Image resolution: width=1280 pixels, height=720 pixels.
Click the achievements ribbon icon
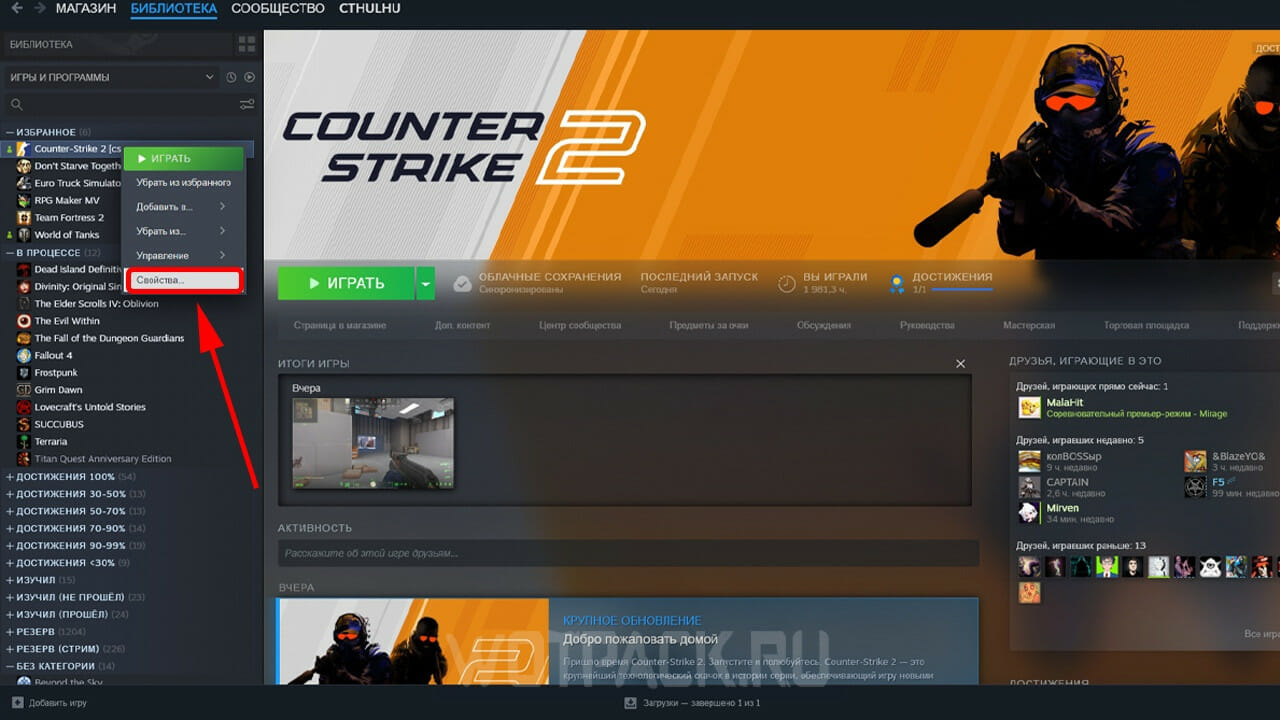pyautogui.click(x=897, y=284)
